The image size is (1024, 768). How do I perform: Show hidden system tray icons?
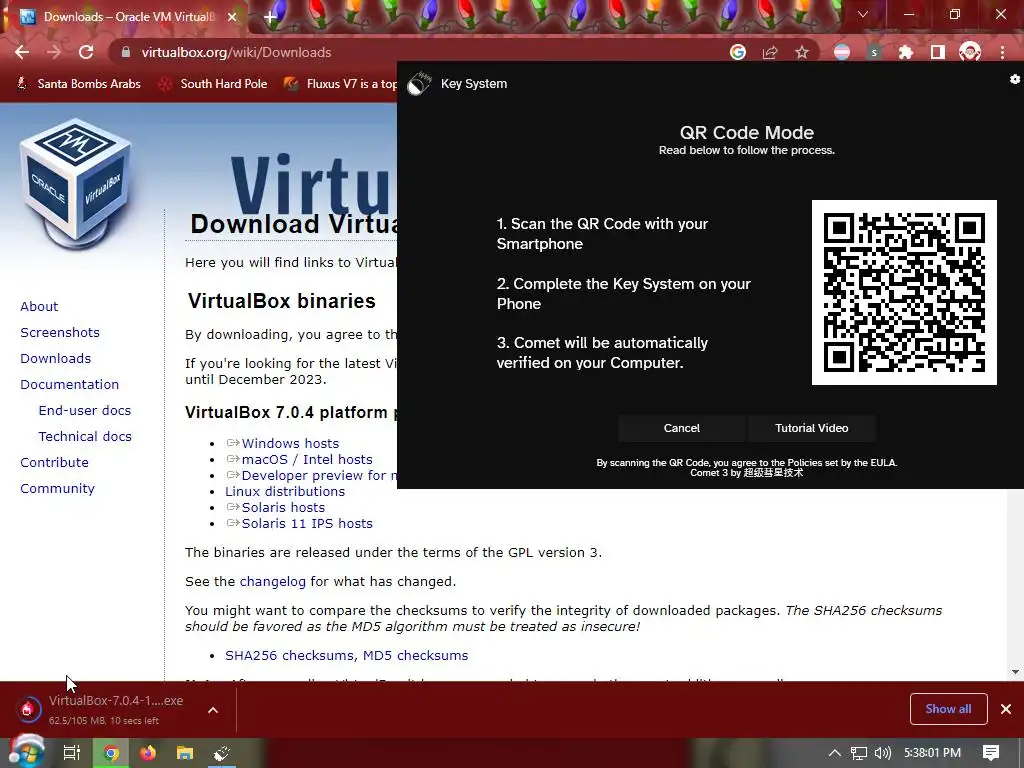point(835,753)
